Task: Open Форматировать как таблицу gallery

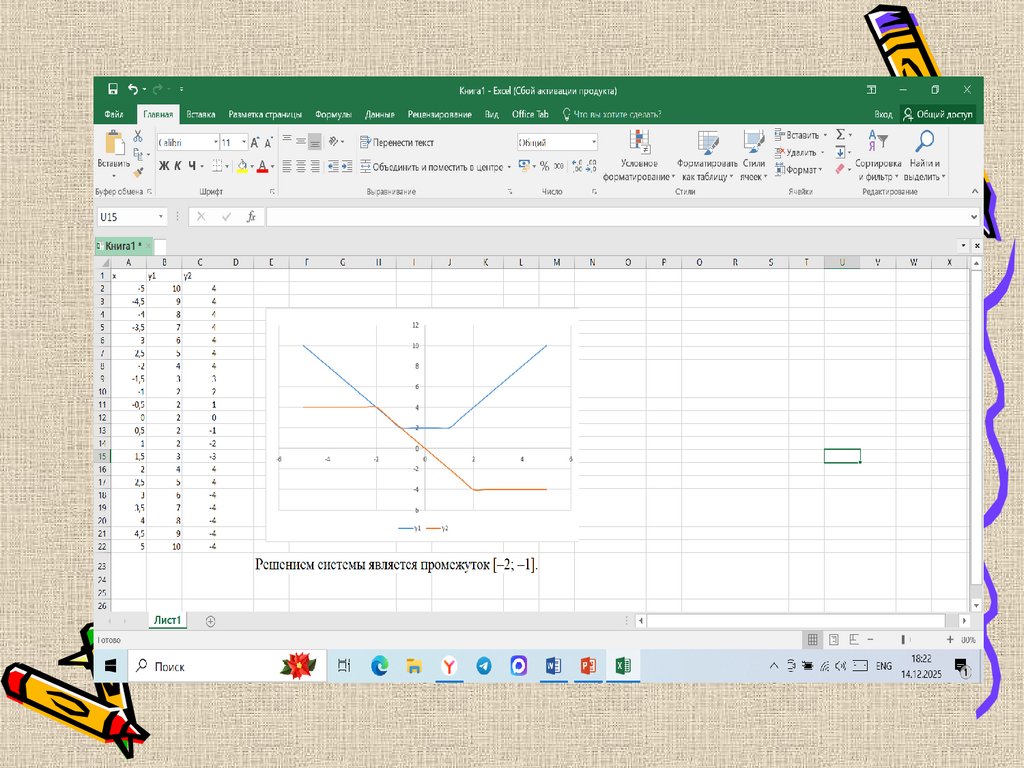Action: 707,155
